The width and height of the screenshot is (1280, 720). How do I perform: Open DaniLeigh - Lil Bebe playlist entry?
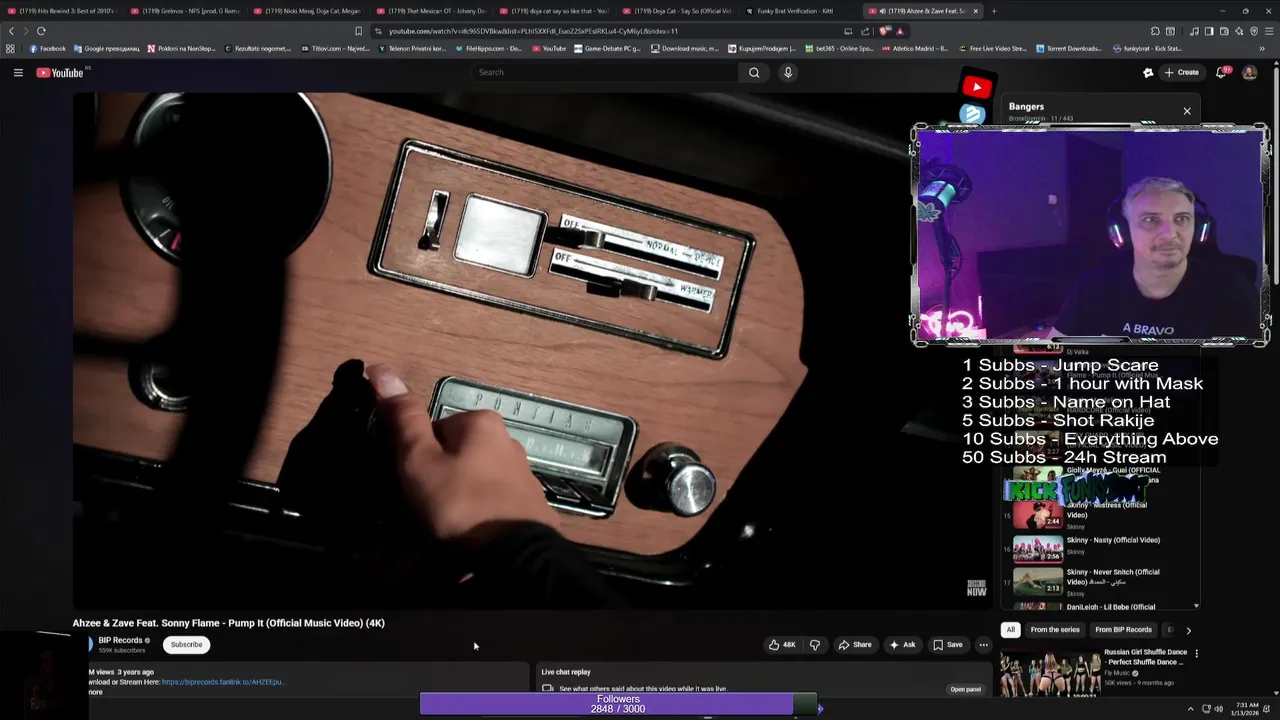1110,607
